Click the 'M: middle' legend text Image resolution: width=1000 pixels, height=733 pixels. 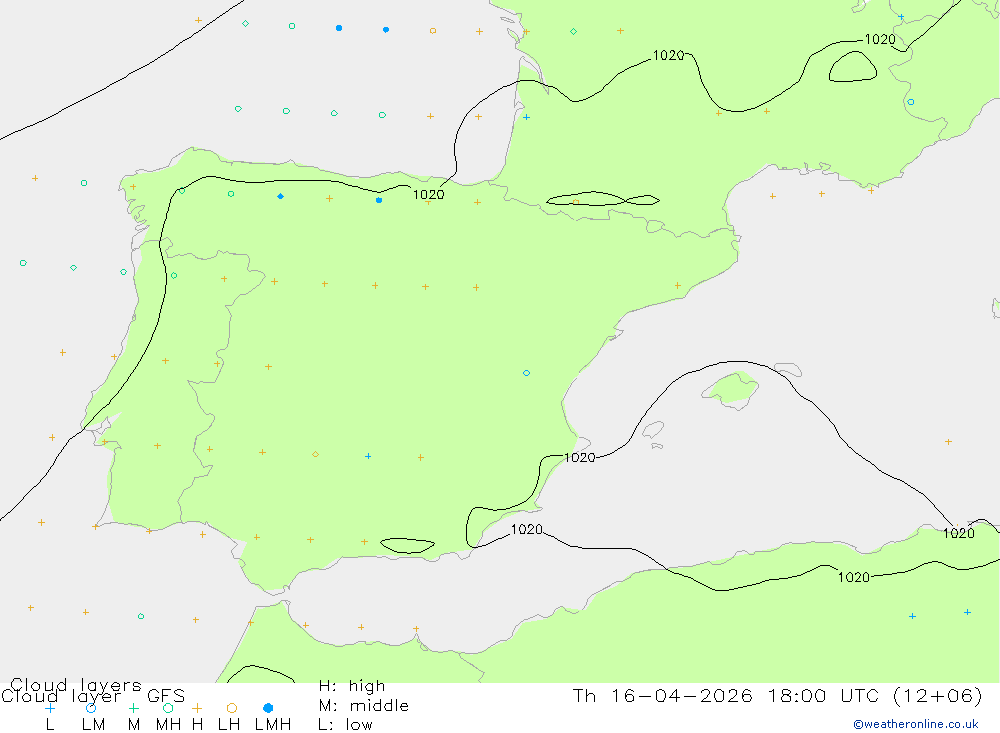pos(364,706)
